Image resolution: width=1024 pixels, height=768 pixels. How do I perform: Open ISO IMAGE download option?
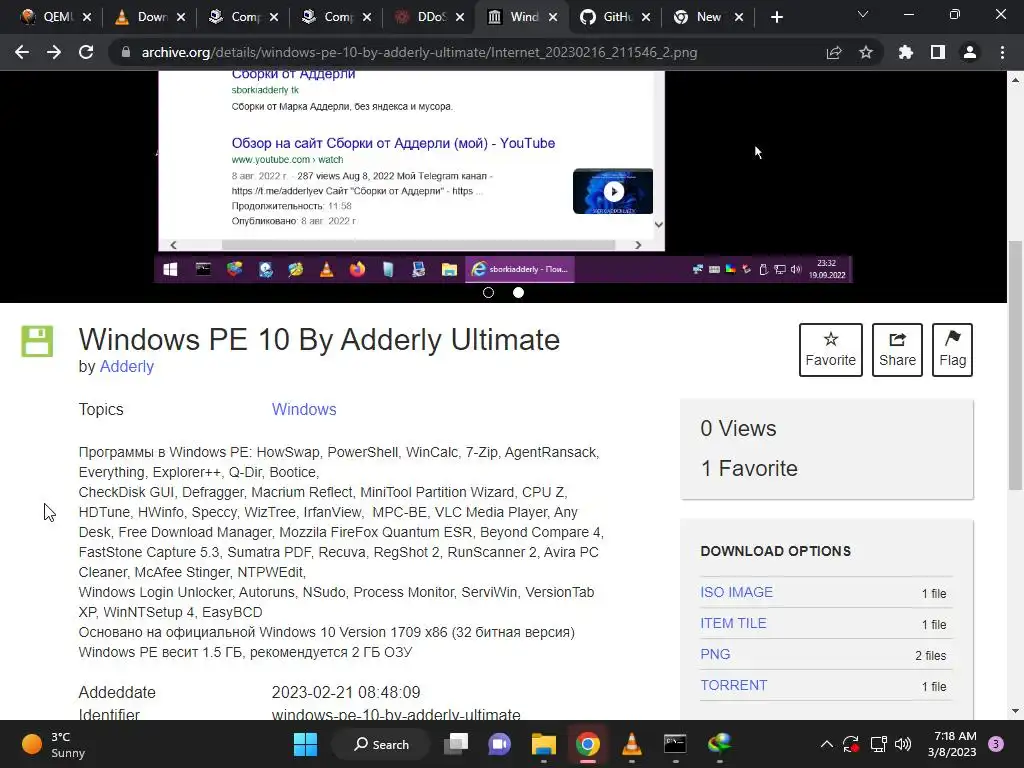pyautogui.click(x=737, y=592)
